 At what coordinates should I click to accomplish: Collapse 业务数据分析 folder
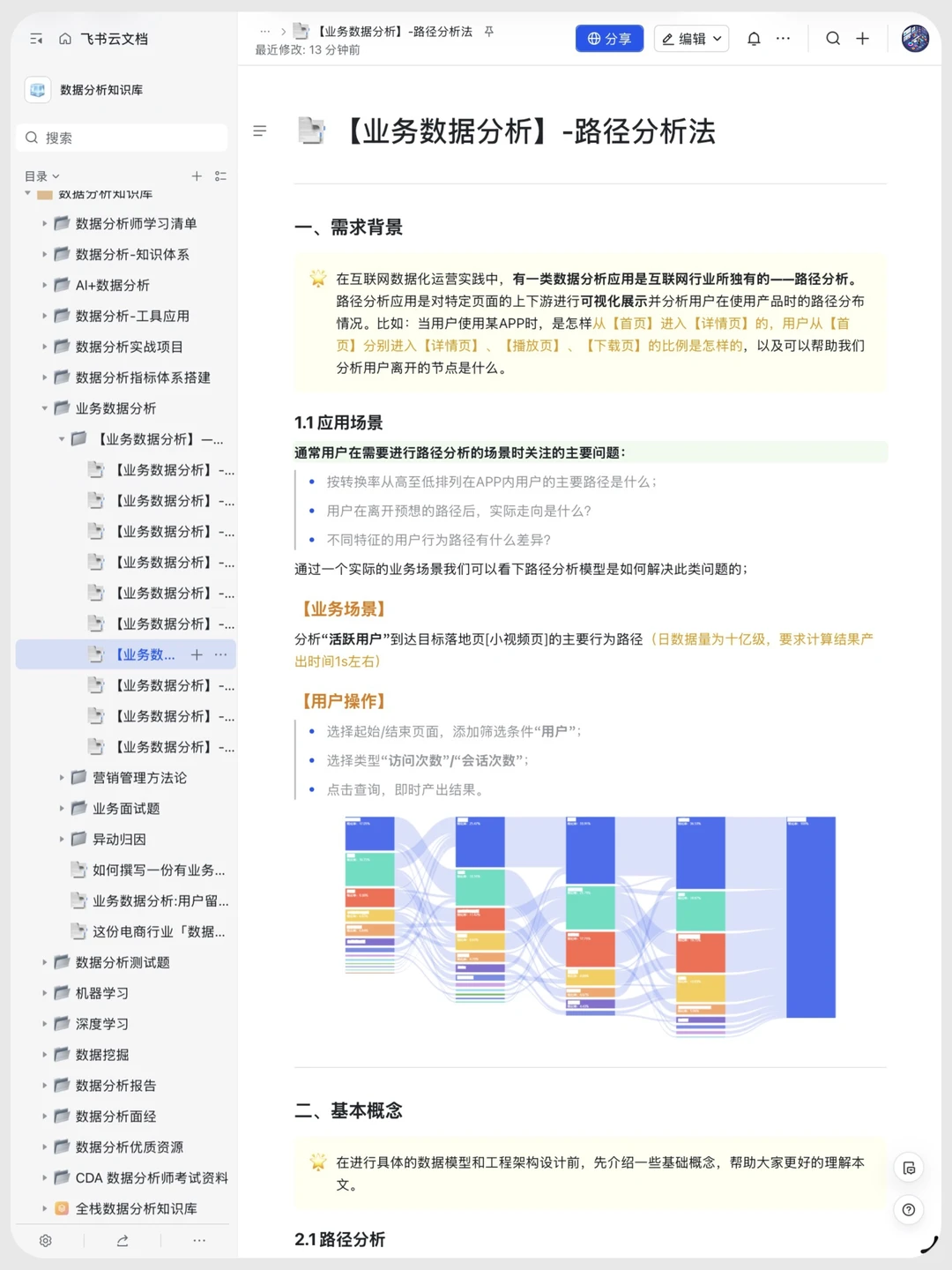click(x=45, y=408)
